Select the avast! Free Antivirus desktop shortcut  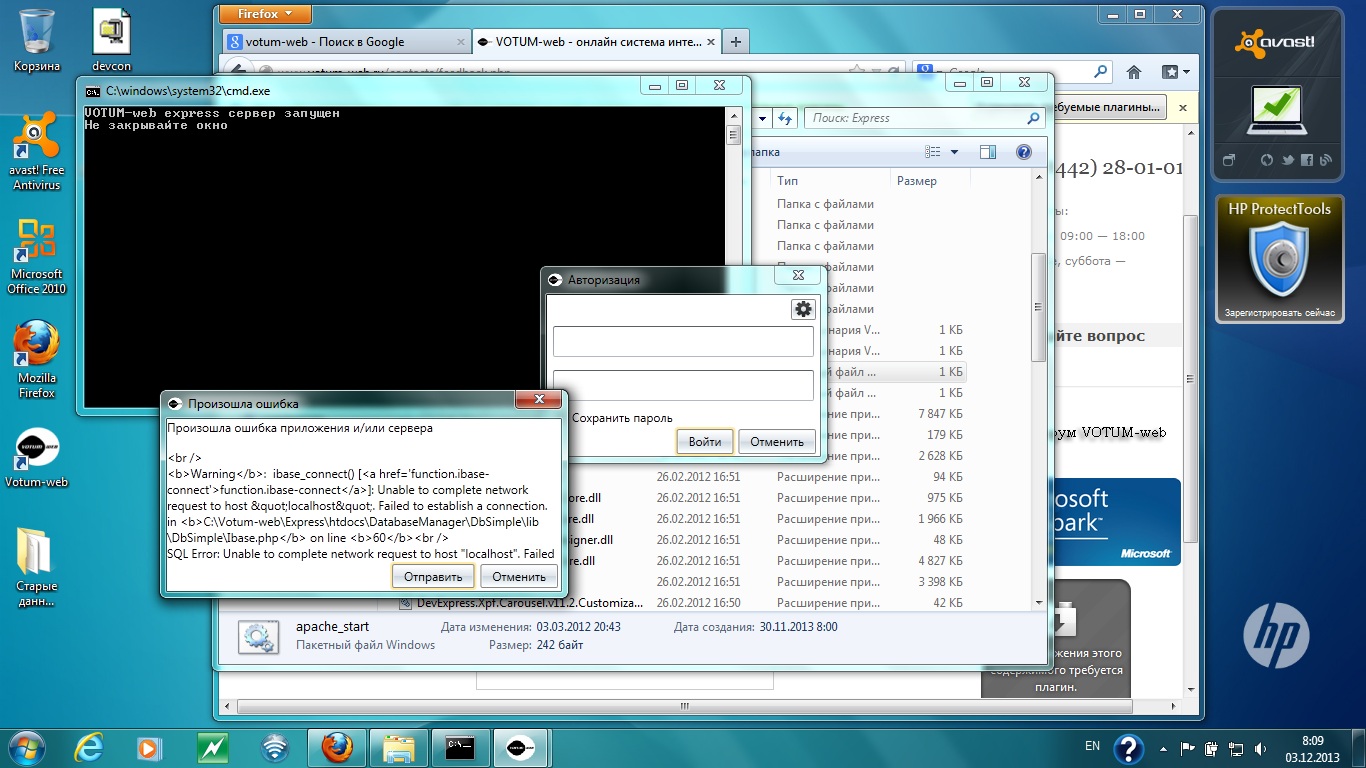coord(37,152)
